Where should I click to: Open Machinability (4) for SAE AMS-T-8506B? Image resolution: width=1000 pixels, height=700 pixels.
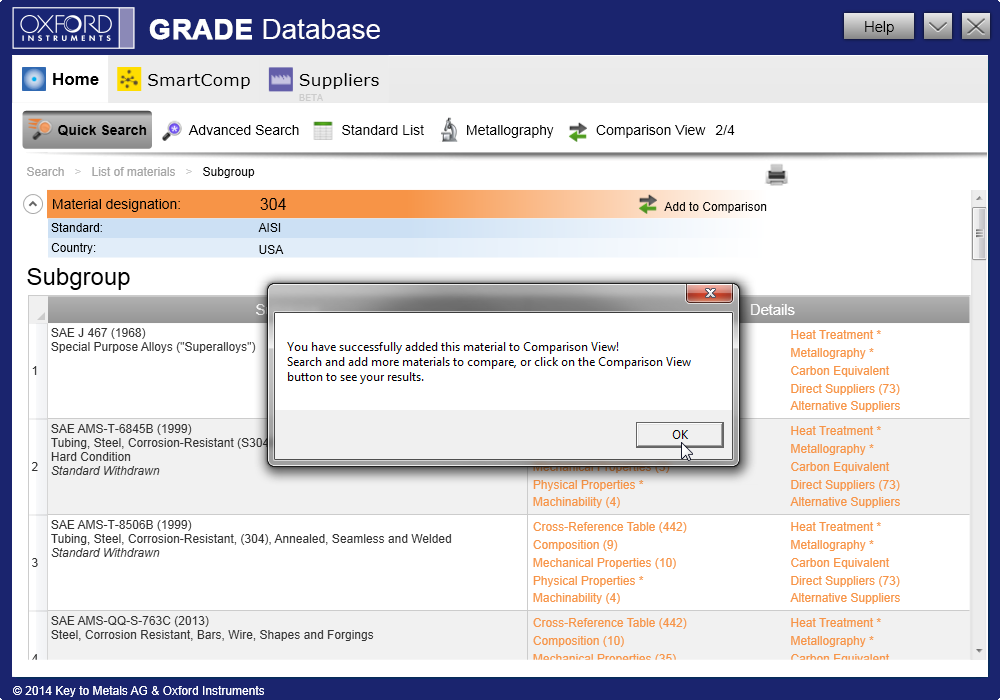pos(577,597)
